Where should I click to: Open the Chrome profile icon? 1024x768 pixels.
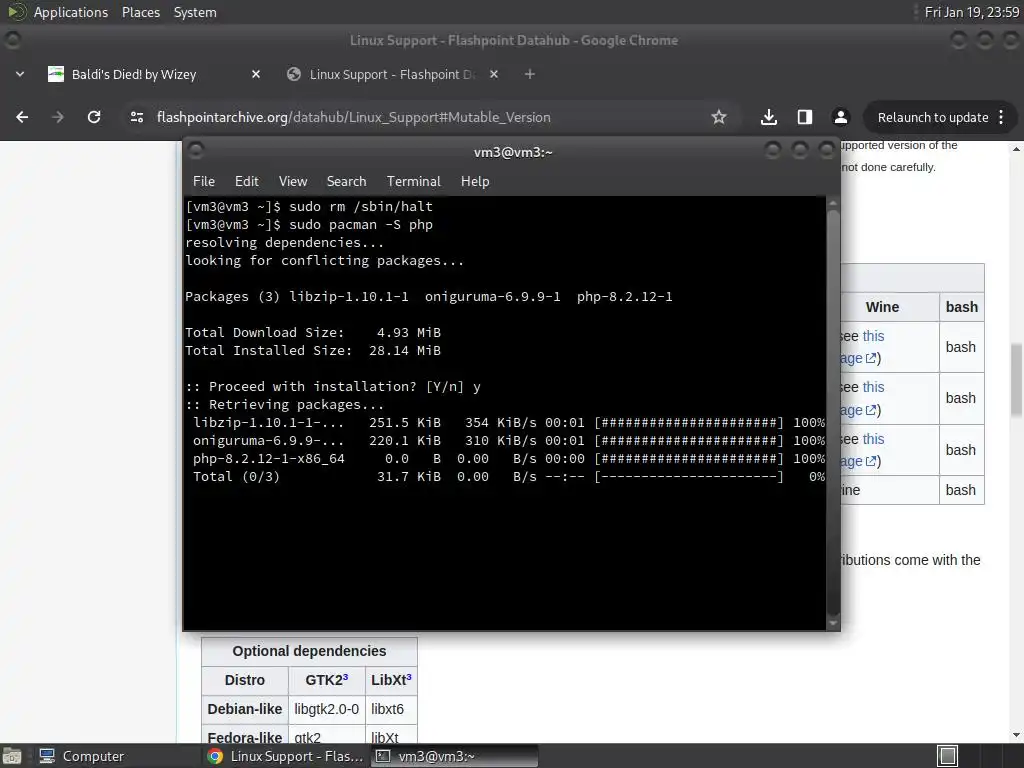click(840, 117)
